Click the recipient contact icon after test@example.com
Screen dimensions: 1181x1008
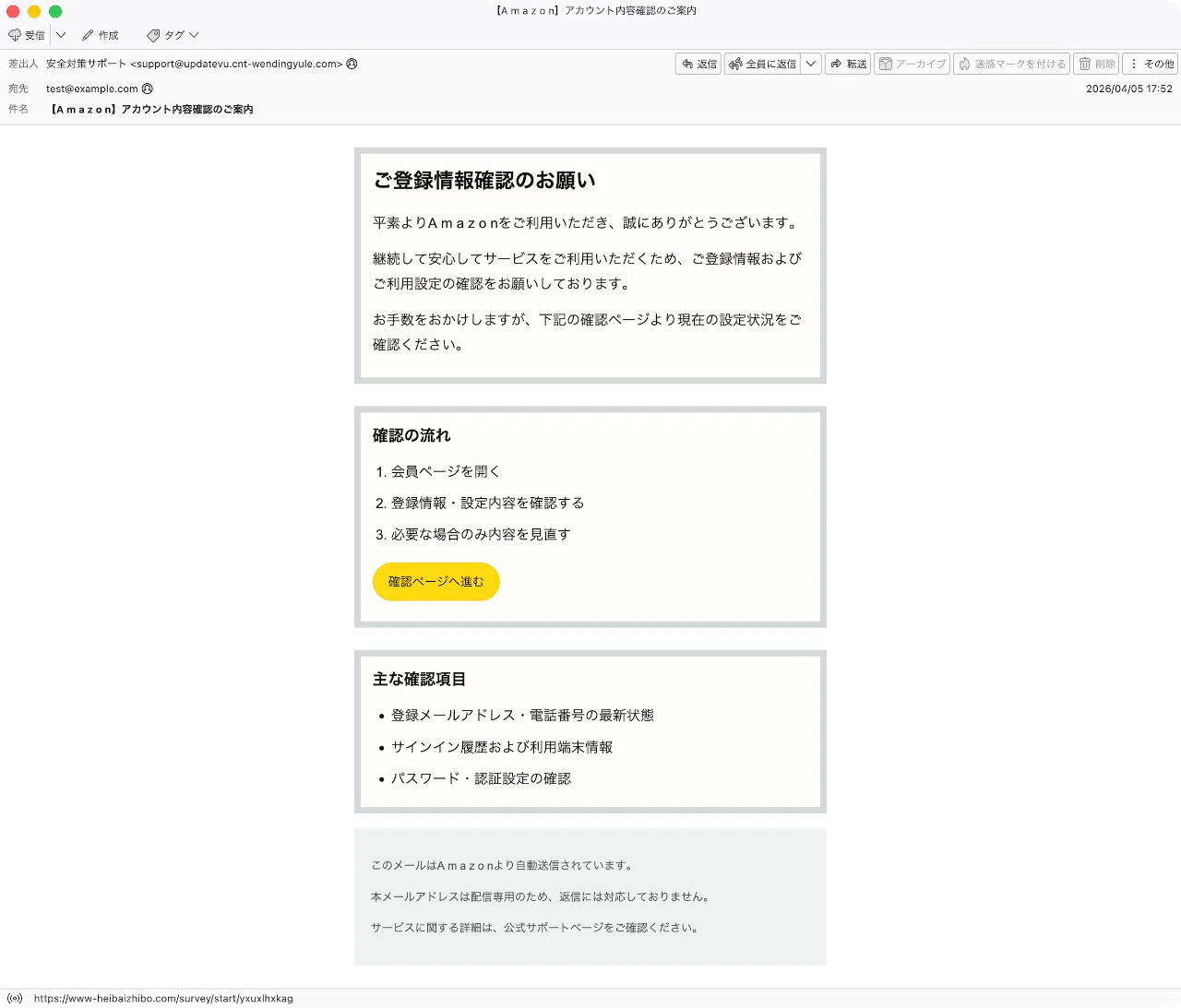point(148,89)
